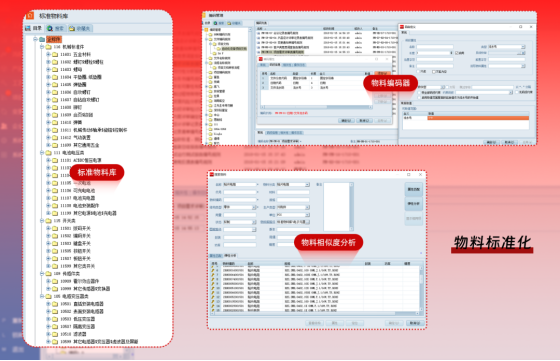Screen dimensions: 560x361
Task: Switch to the 收藏夹 tab in 标准物料库
Action: pyautogui.click(x=80, y=28)
